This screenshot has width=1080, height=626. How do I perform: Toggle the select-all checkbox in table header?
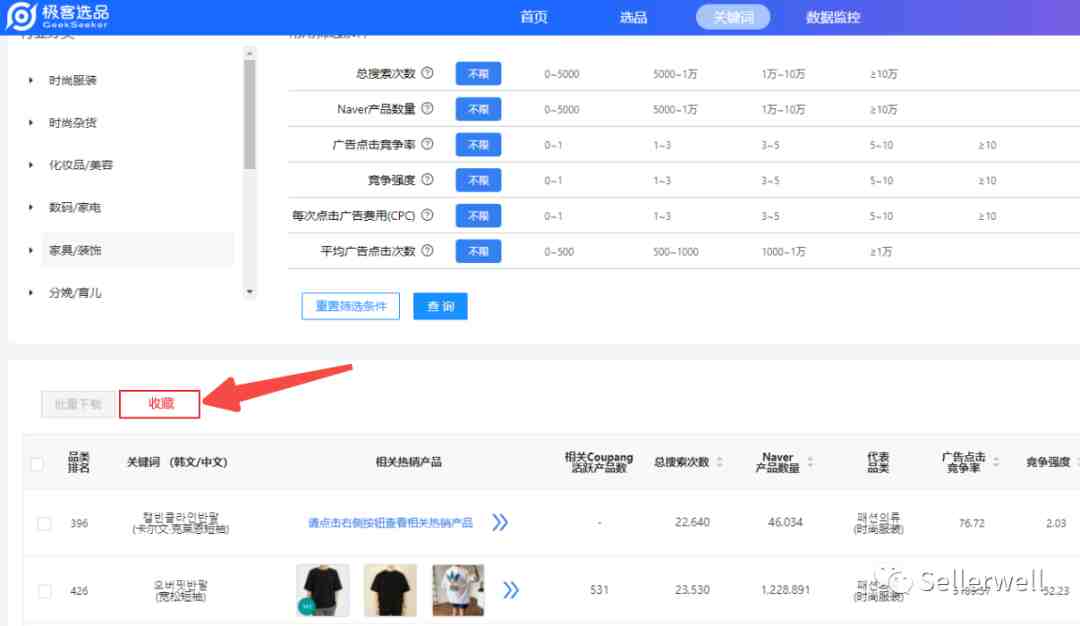point(37,464)
